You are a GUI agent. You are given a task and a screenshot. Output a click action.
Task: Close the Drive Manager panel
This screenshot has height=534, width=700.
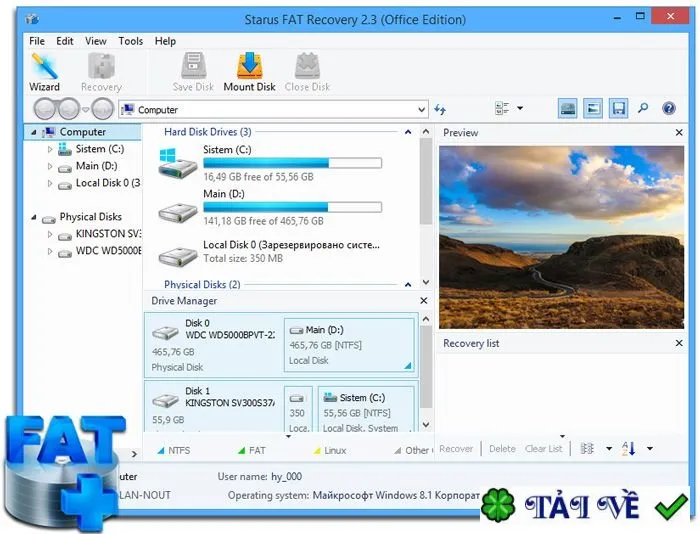[x=424, y=301]
